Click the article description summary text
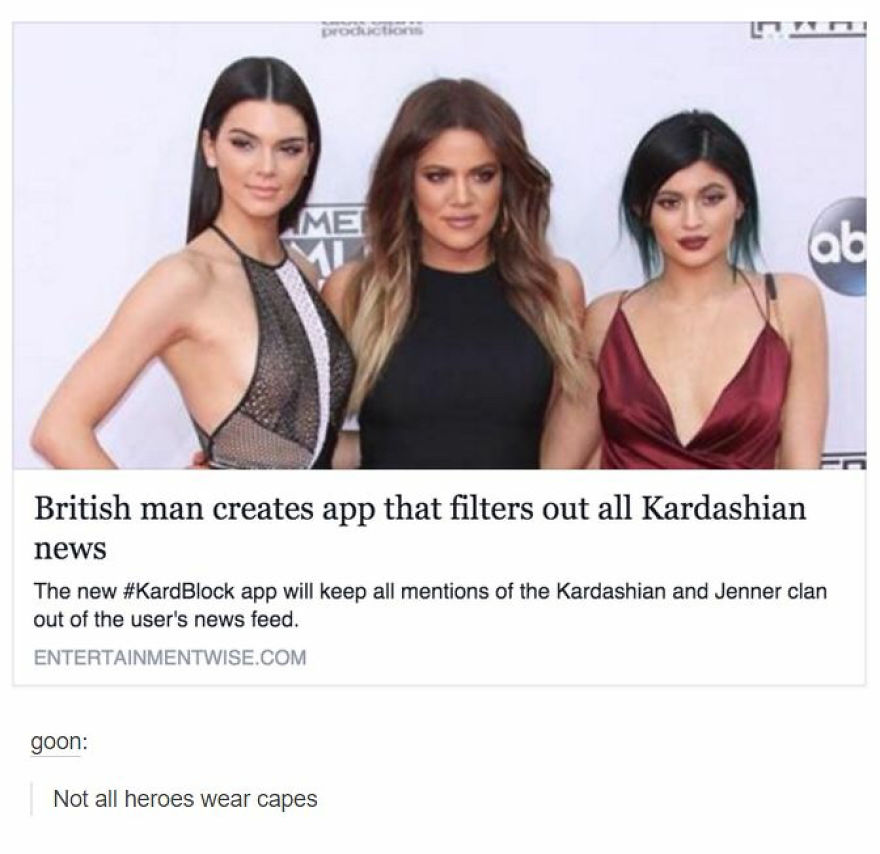Image resolution: width=880 pixels, height=854 pixels. tap(430, 605)
